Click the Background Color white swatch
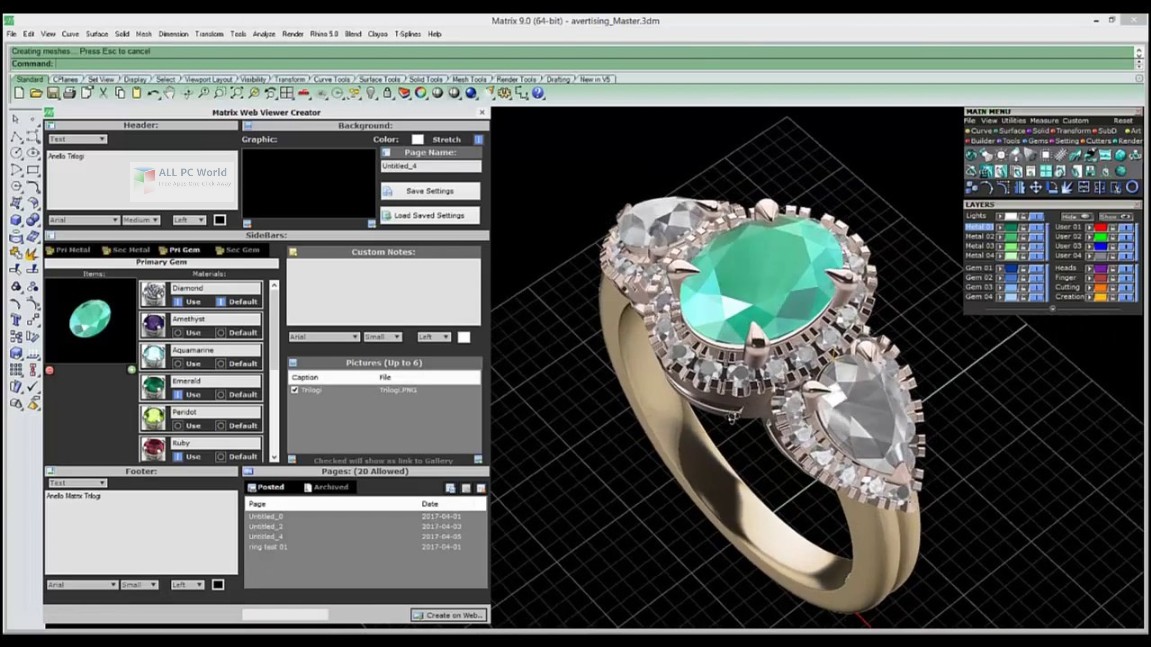Image resolution: width=1151 pixels, height=647 pixels. point(418,140)
